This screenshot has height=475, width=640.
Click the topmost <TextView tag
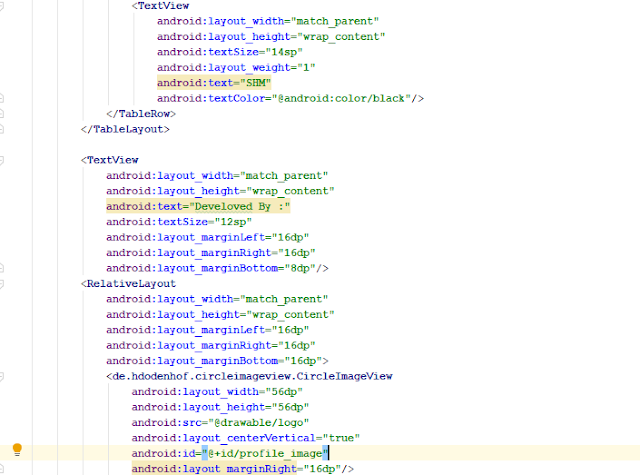pos(160,6)
